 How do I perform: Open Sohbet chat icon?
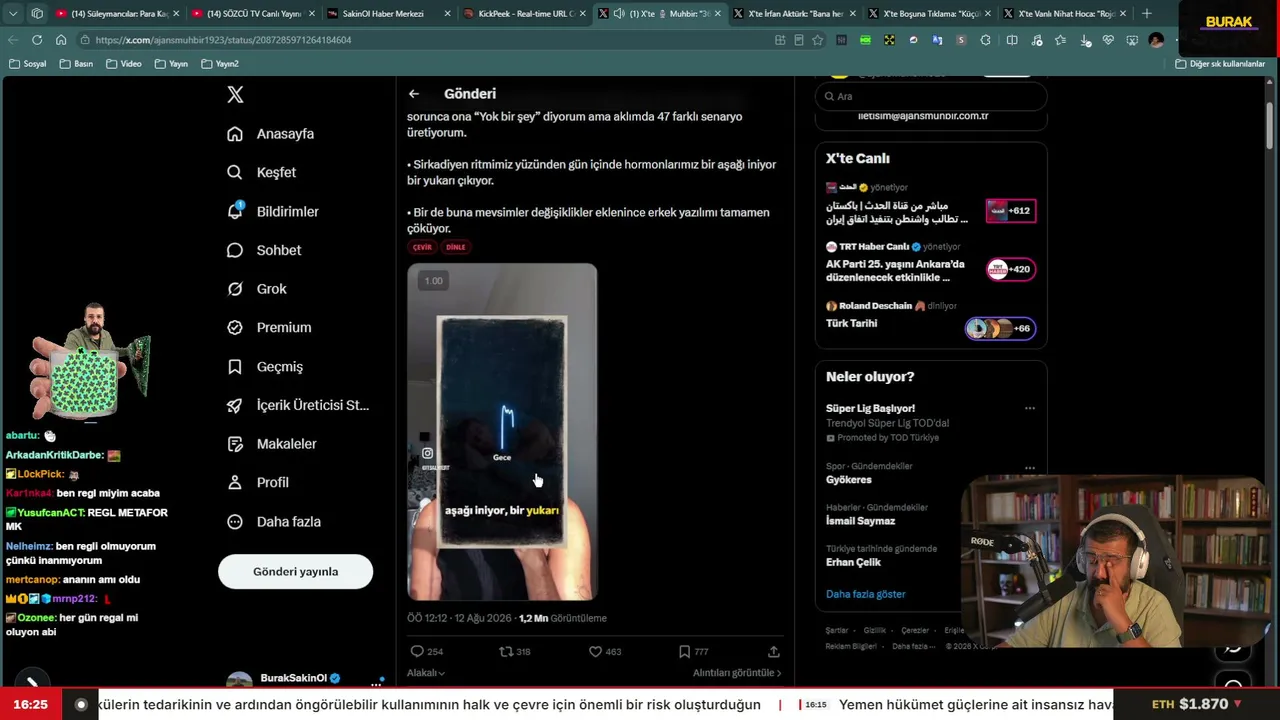235,250
